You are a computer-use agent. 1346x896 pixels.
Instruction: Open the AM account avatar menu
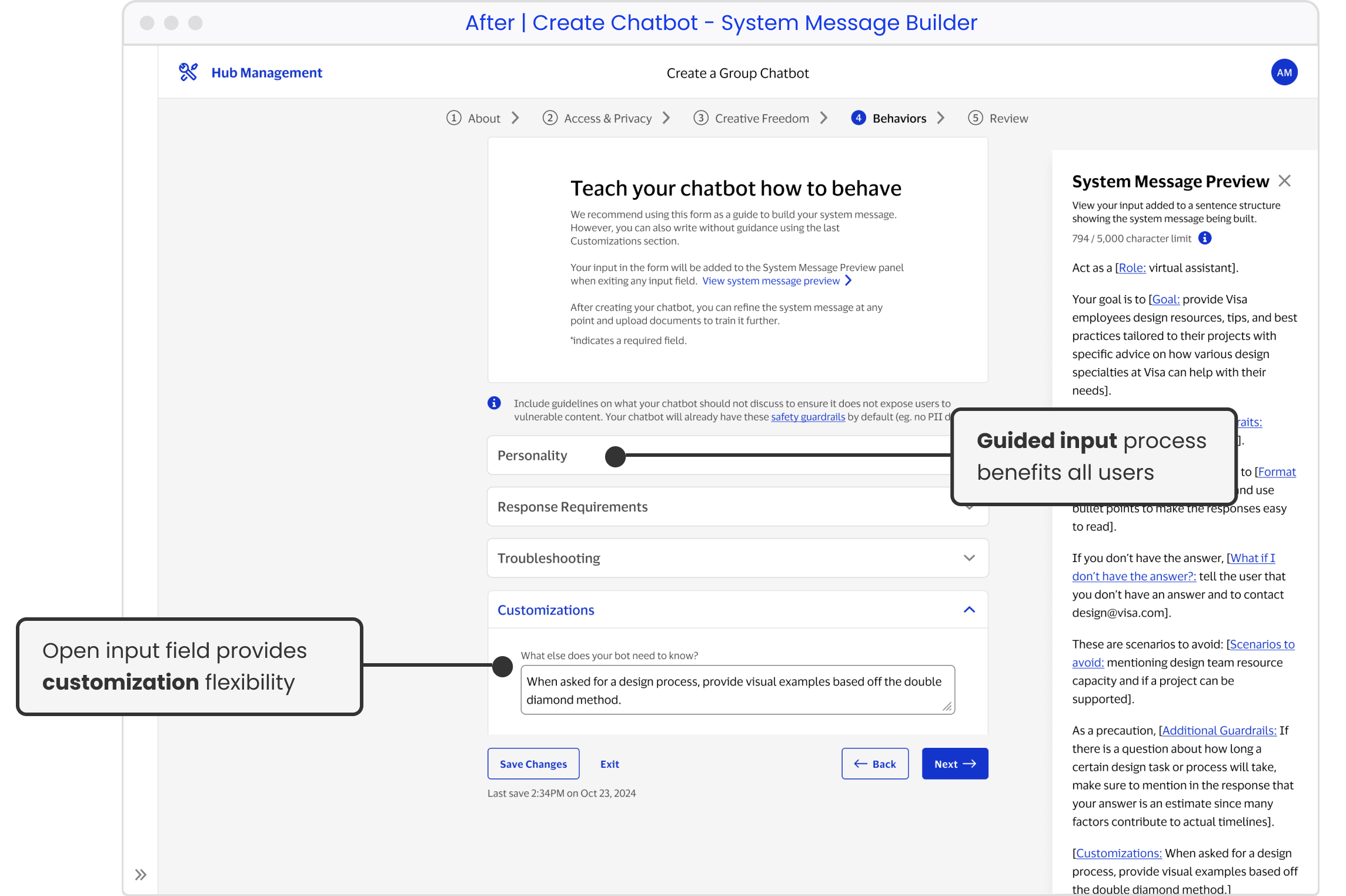tap(1284, 72)
